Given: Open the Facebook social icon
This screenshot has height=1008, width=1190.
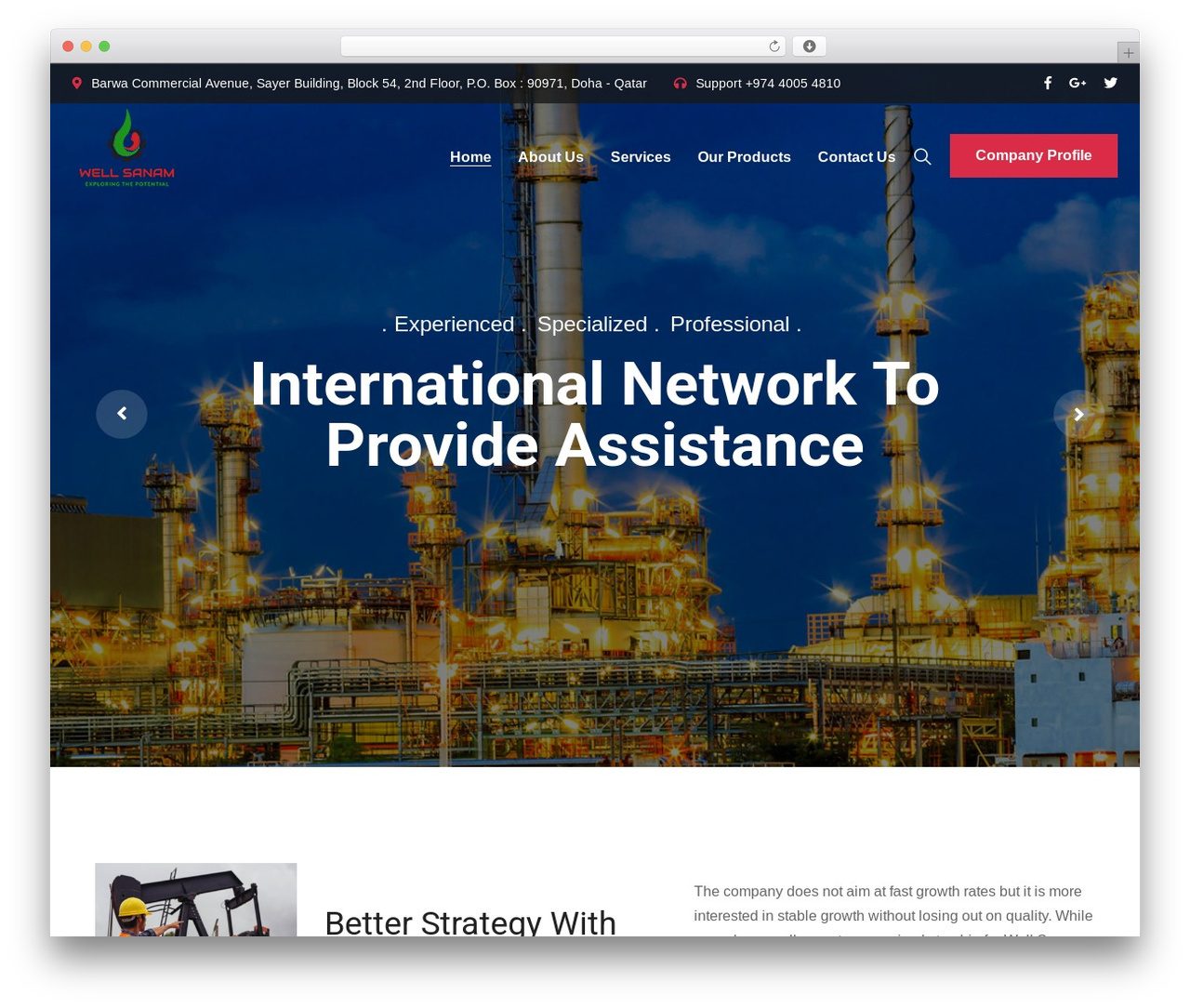Looking at the screenshot, I should point(1048,83).
